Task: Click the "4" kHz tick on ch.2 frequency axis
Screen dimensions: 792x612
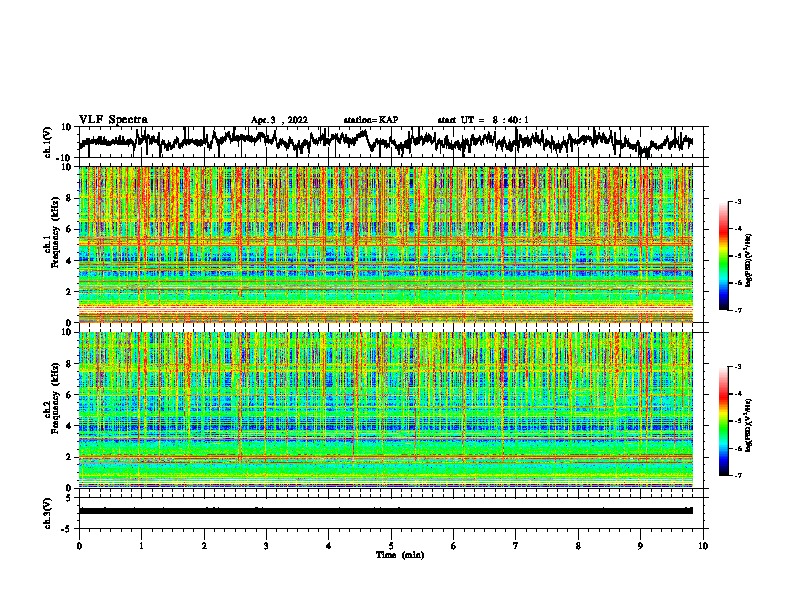Action: pyautogui.click(x=70, y=426)
